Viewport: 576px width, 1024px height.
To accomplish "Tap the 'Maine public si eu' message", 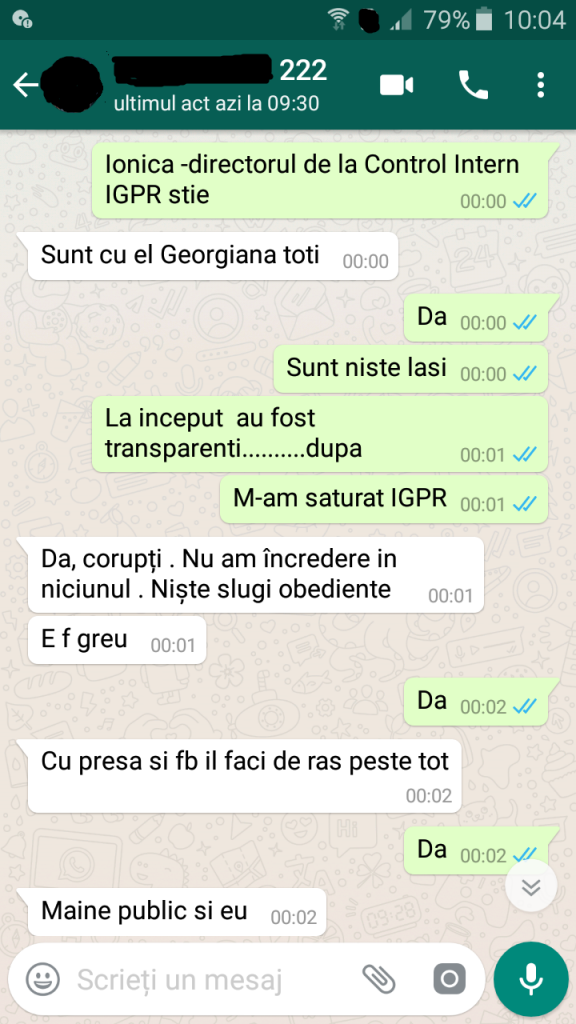I will pos(177,912).
